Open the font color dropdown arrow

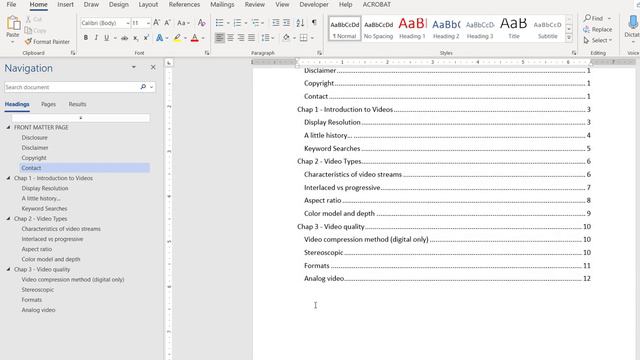coord(203,38)
